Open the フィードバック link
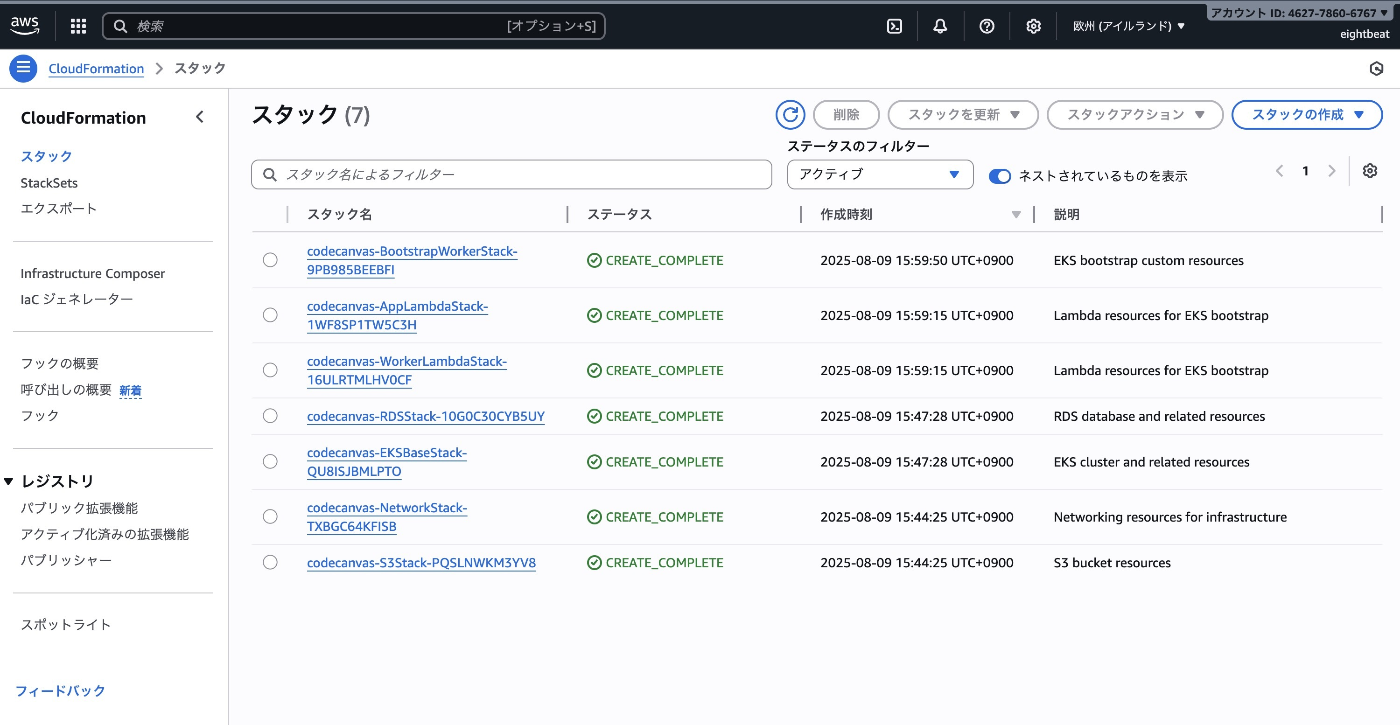The image size is (1400, 725). (60, 690)
